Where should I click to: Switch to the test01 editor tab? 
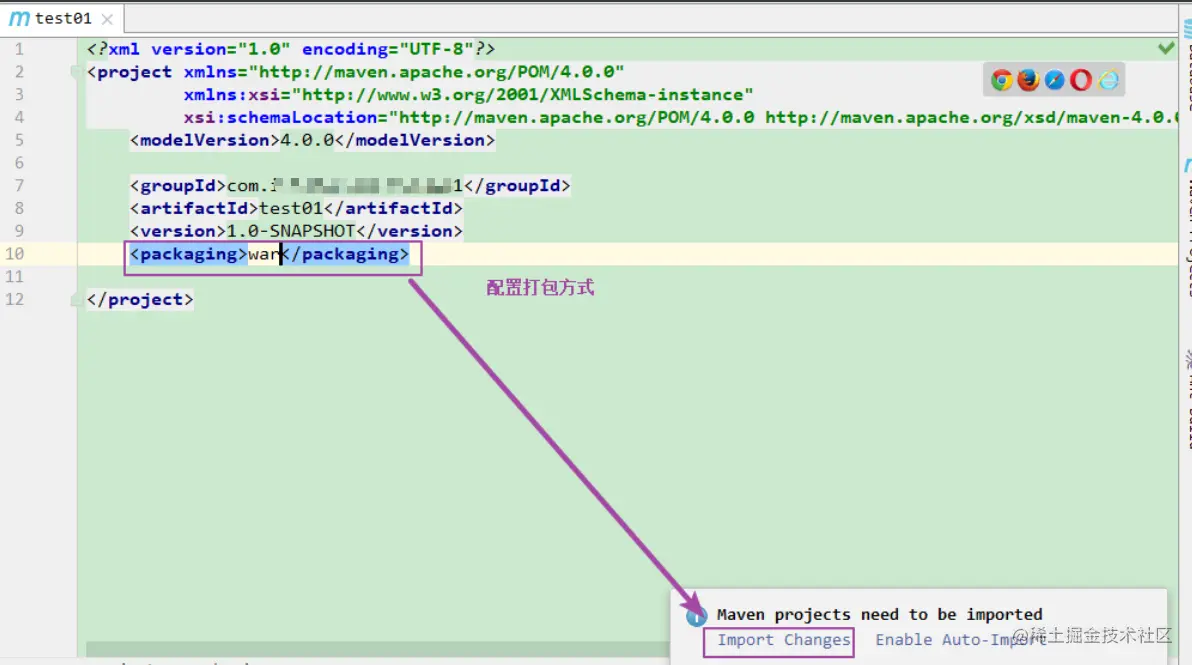(63, 18)
